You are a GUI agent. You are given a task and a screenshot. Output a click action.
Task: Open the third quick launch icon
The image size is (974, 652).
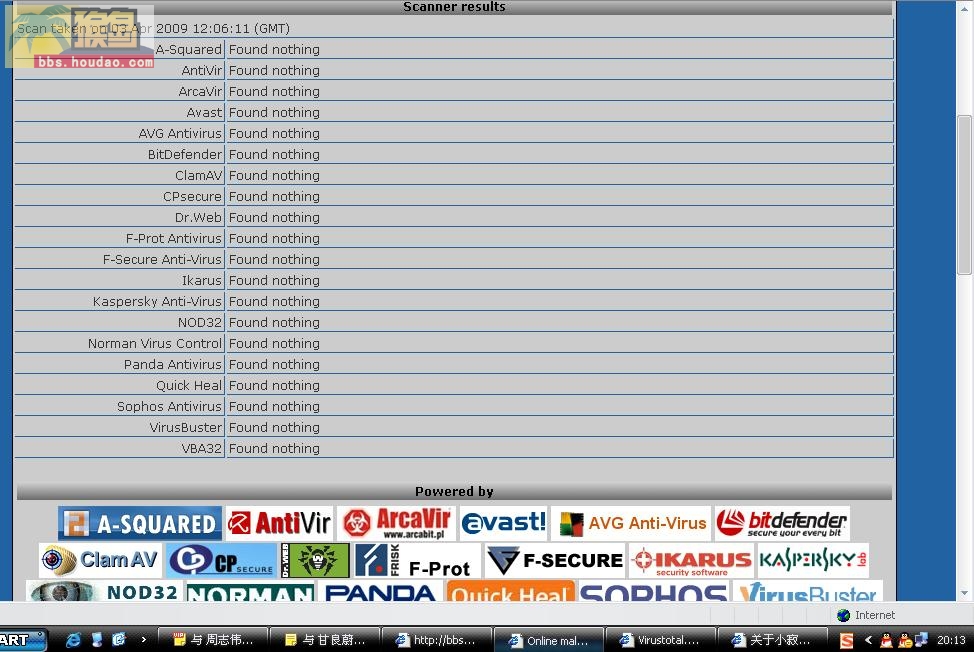[119, 640]
